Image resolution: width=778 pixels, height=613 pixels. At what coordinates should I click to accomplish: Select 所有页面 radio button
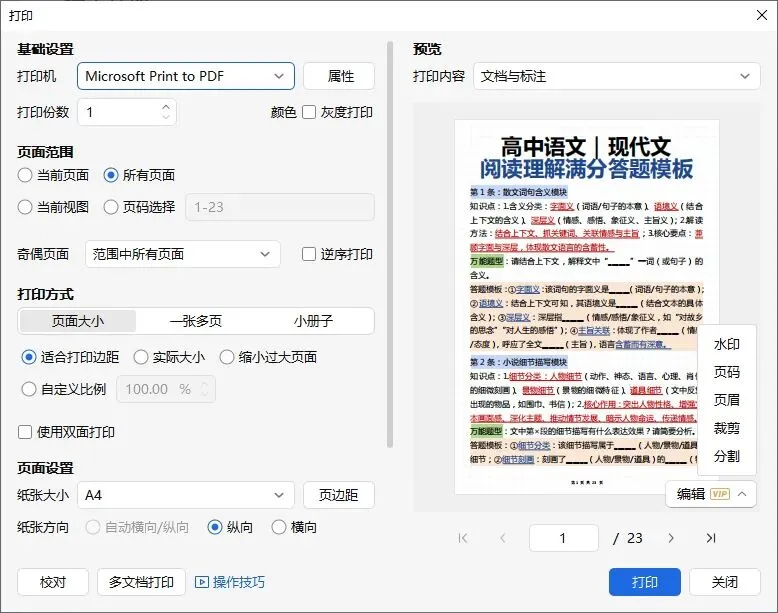111,175
